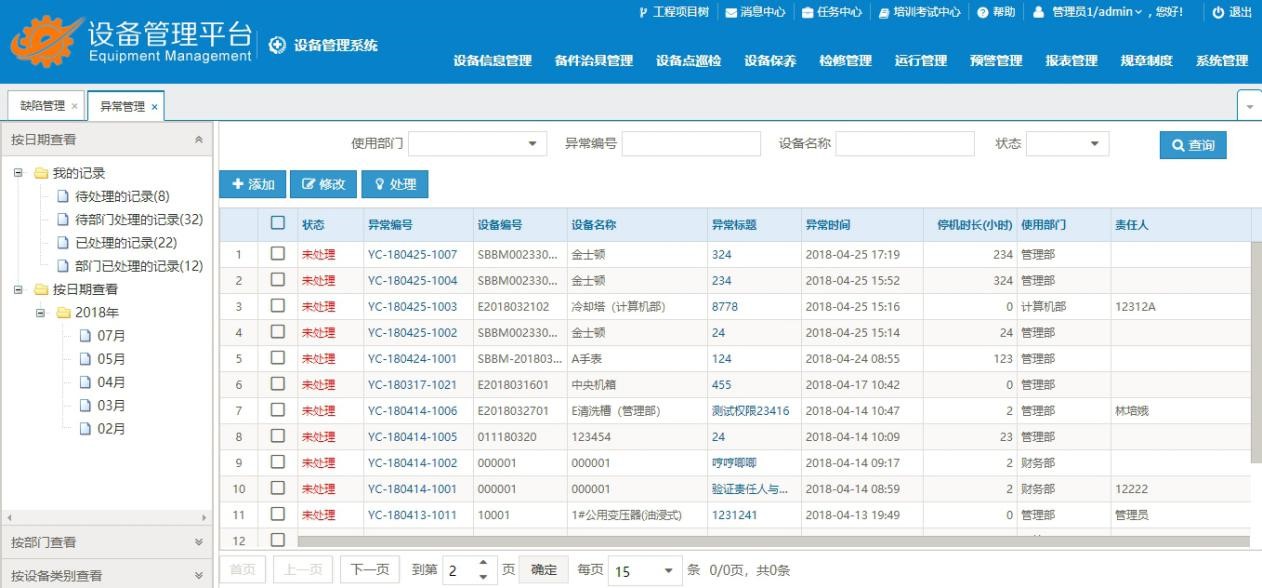This screenshot has height=588, width=1262.
Task: Click the 添加 button
Action: pos(252,184)
